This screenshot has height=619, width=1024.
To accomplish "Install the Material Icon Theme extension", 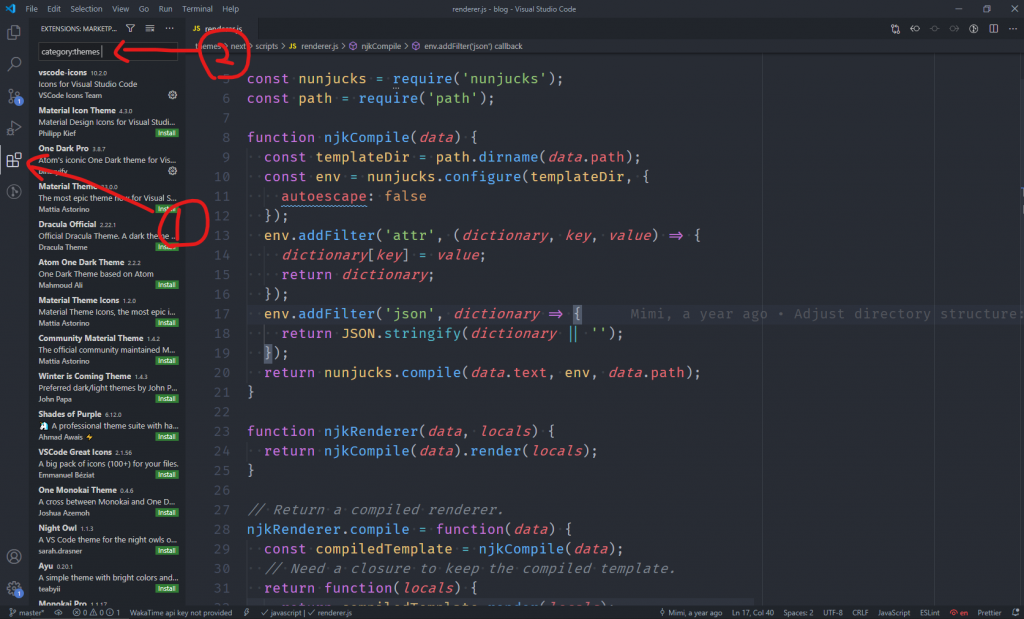I will [x=167, y=133].
